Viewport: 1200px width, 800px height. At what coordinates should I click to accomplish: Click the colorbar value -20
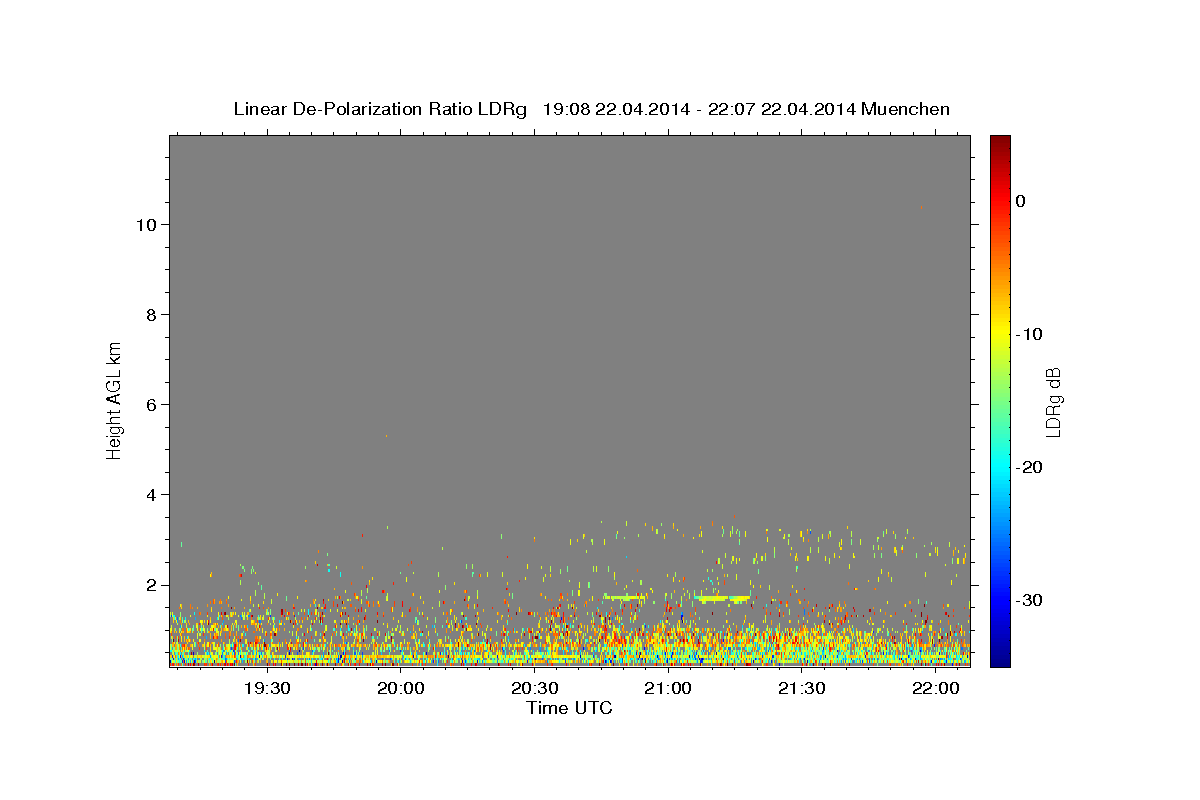(x=1030, y=467)
